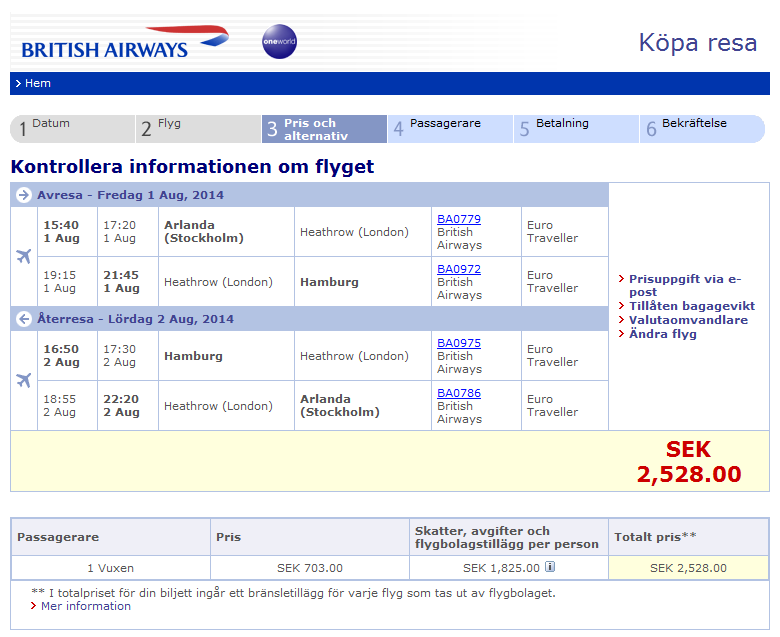Select step 5 Betalning
This screenshot has width=780, height=637.
click(x=576, y=129)
